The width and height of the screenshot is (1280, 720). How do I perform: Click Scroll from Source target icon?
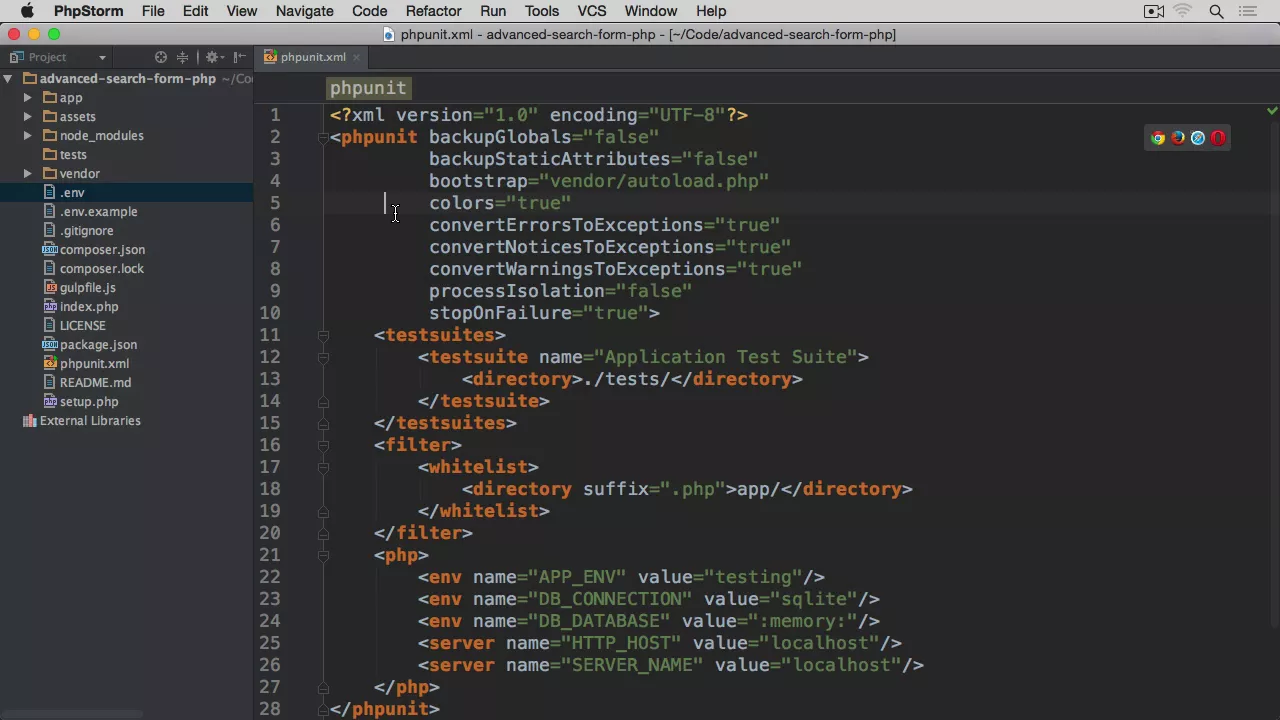(x=161, y=57)
